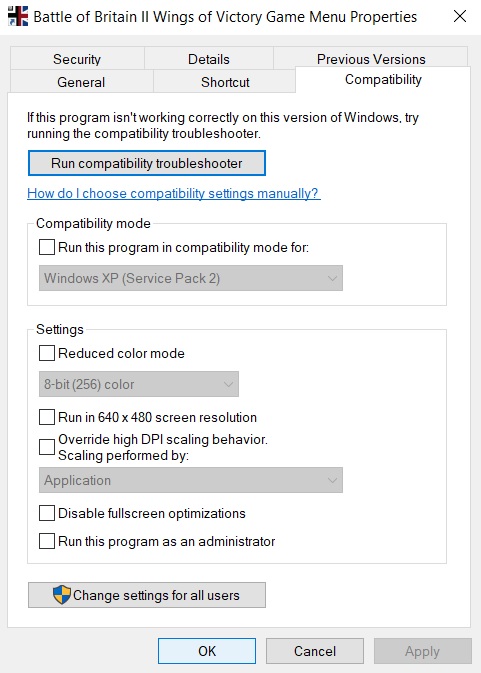Click the Battle of Britain title bar icon

(18, 16)
